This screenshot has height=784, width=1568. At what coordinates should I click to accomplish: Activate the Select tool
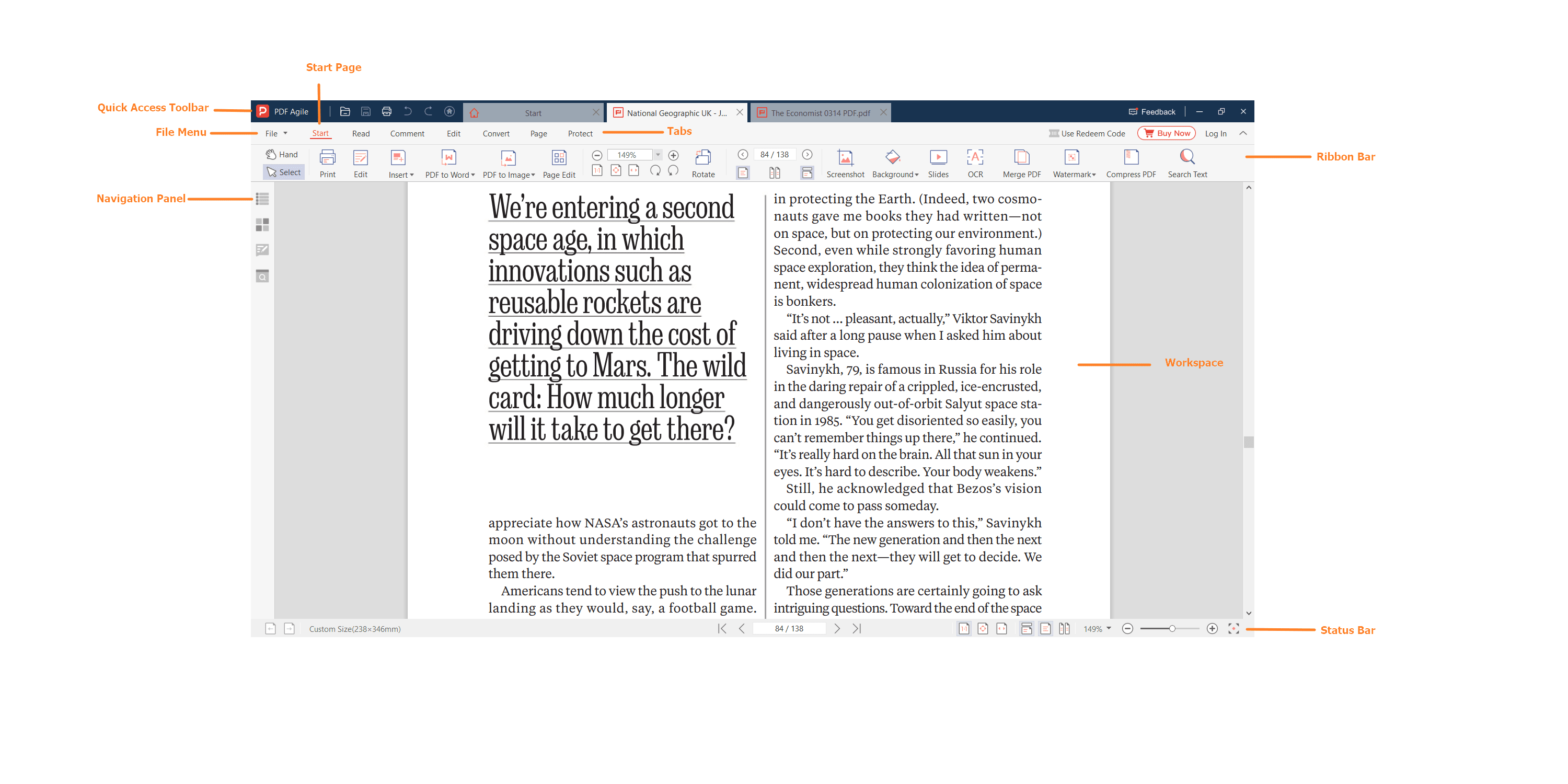coord(284,172)
